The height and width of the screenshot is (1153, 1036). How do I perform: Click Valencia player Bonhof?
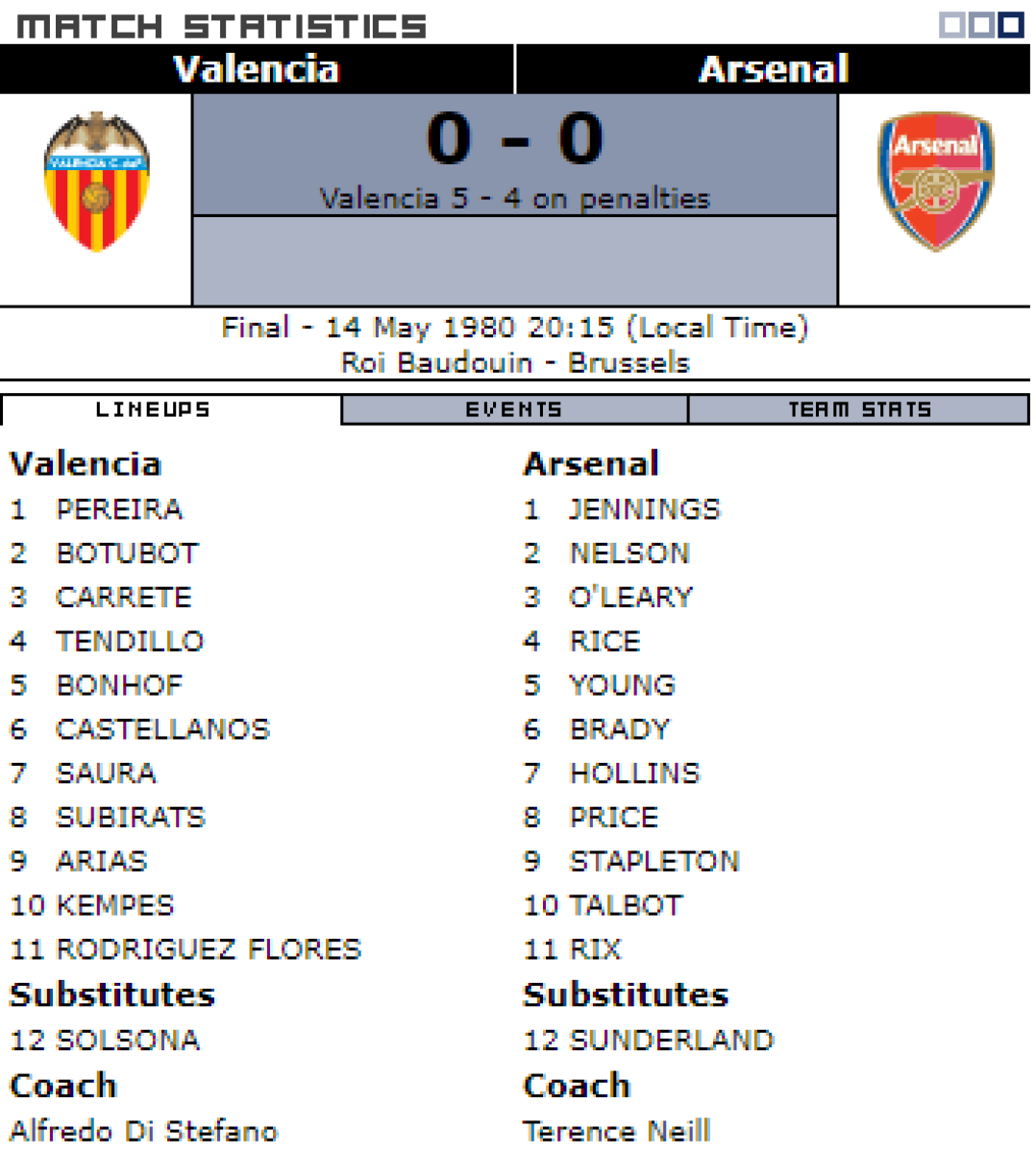(x=119, y=685)
